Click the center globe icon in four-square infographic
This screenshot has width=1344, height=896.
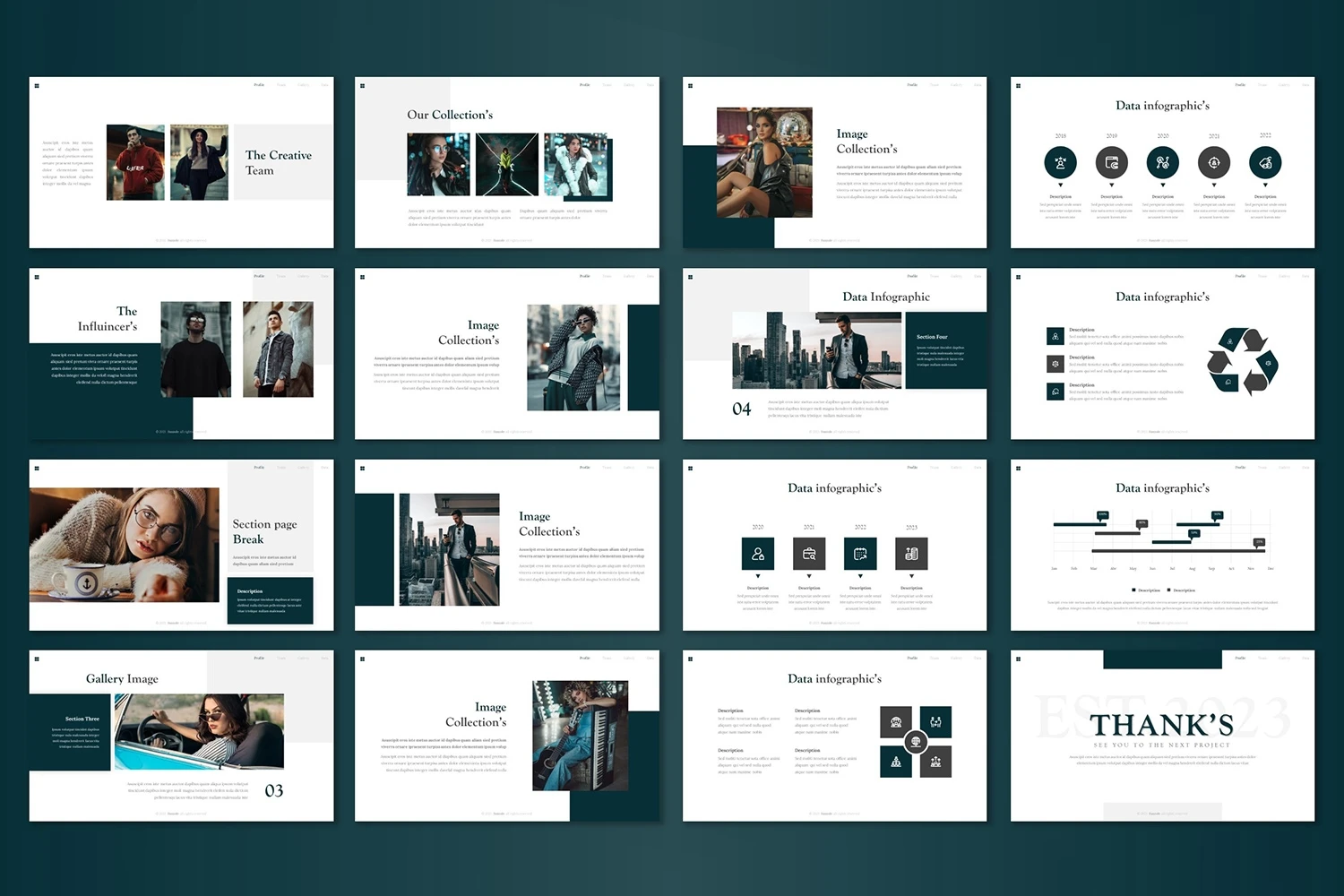tap(915, 742)
